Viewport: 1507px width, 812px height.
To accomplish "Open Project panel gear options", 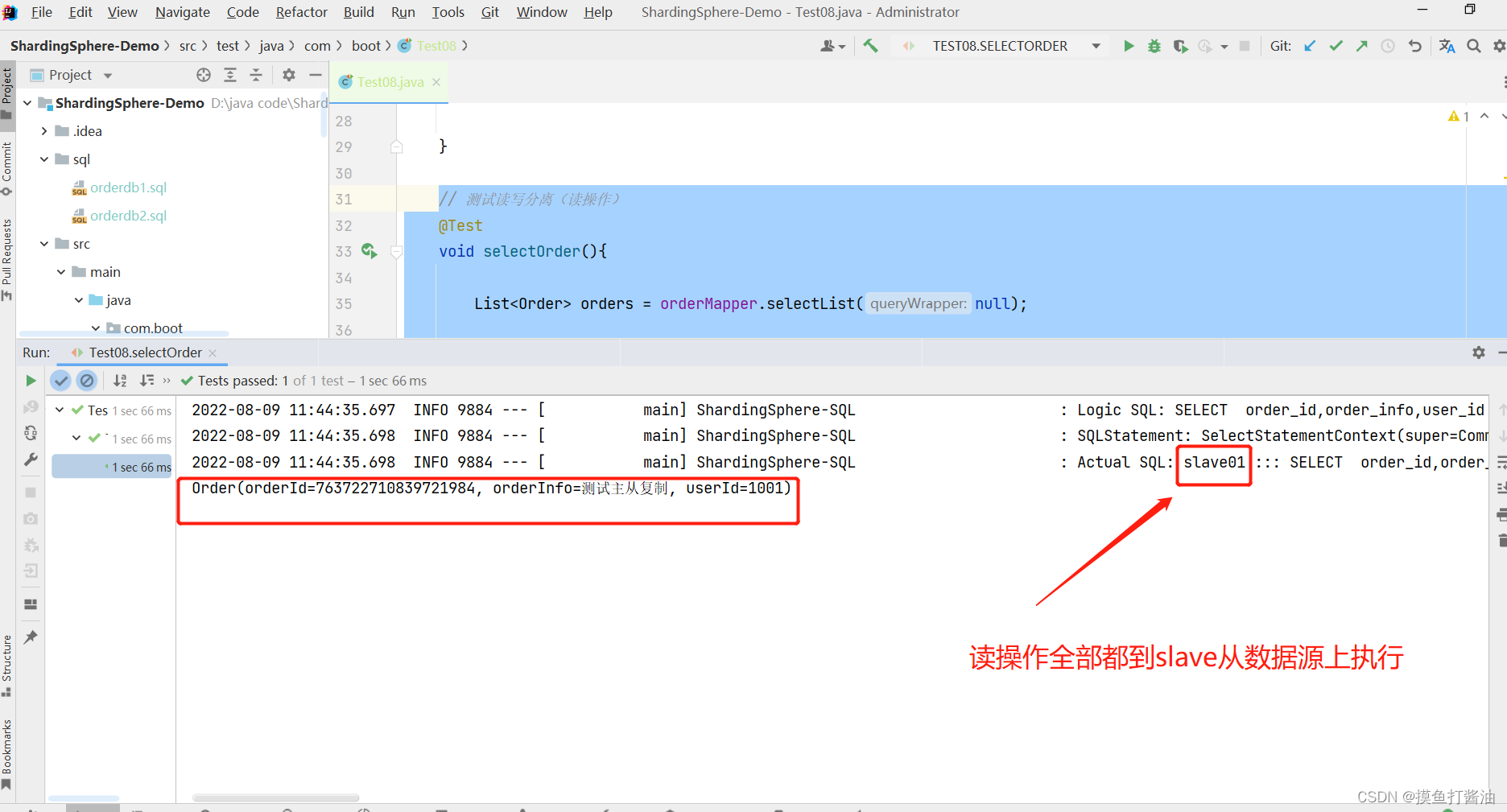I will 289,75.
